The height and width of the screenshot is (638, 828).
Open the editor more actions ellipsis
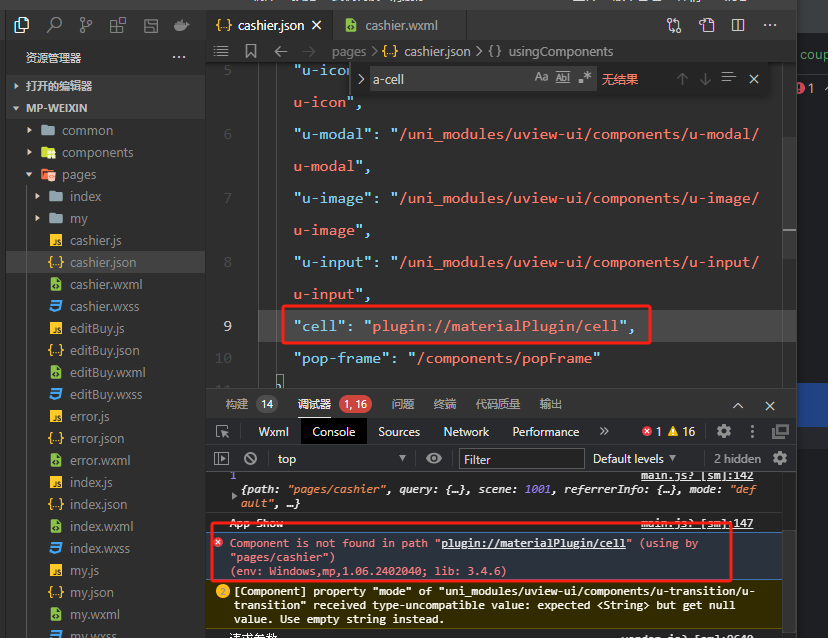[770, 25]
